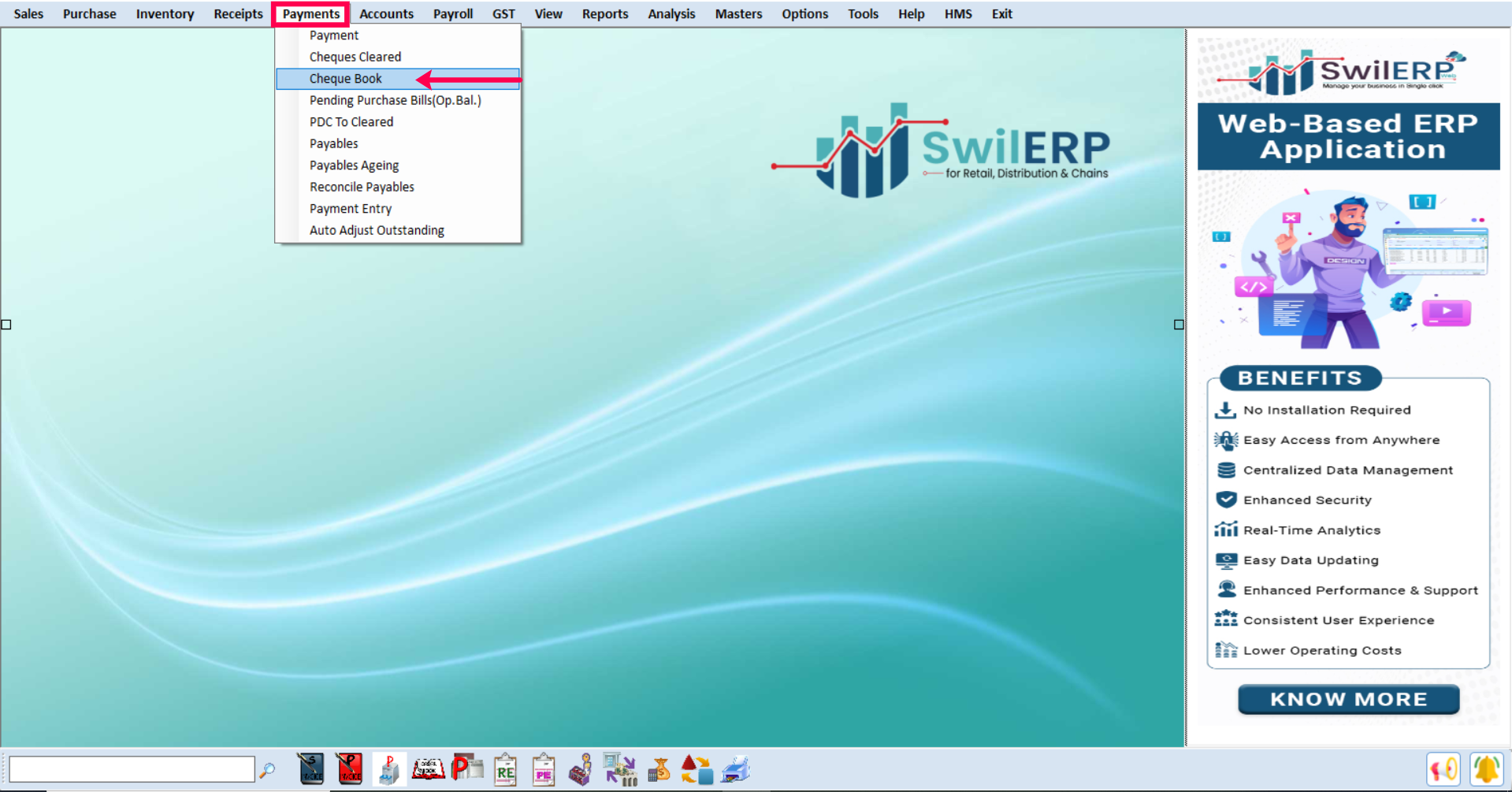This screenshot has width=1512, height=792.
Task: Click the red purchase invoice icon
Action: coord(349,769)
